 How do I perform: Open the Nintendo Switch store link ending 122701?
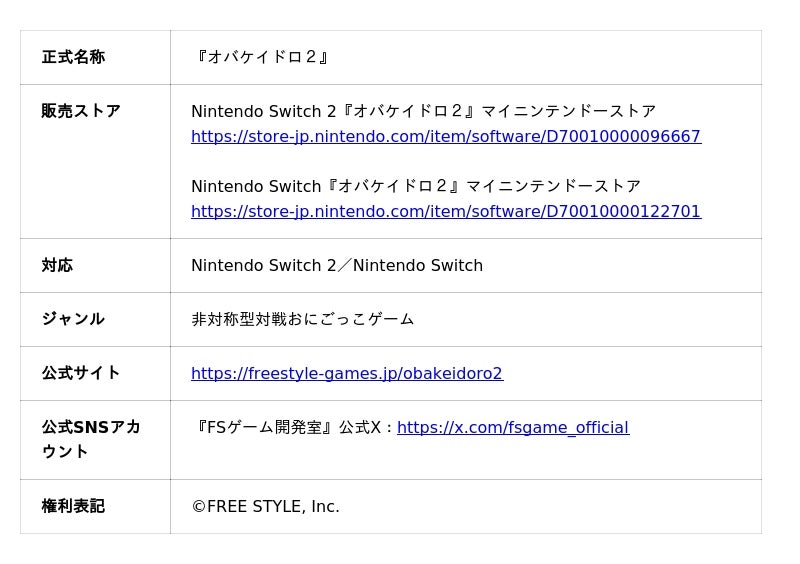pyautogui.click(x=446, y=211)
